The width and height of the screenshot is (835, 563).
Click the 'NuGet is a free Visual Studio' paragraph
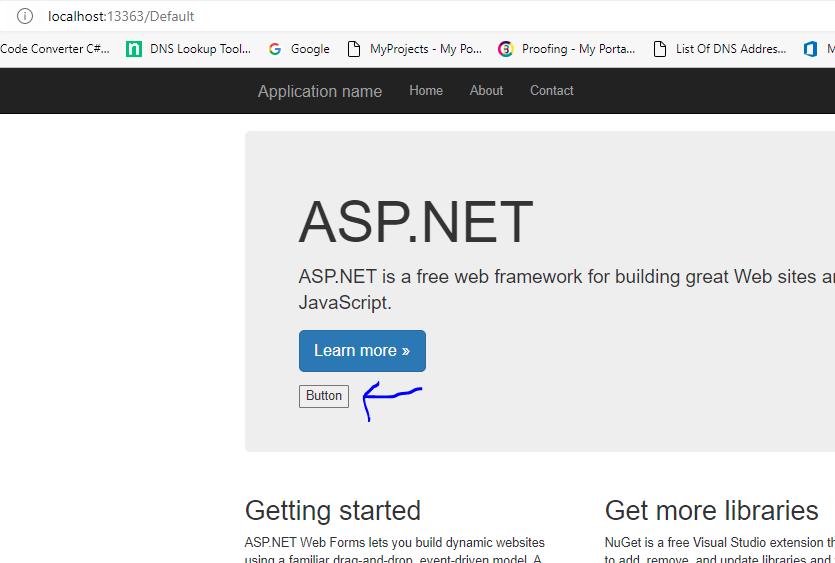tap(719, 550)
